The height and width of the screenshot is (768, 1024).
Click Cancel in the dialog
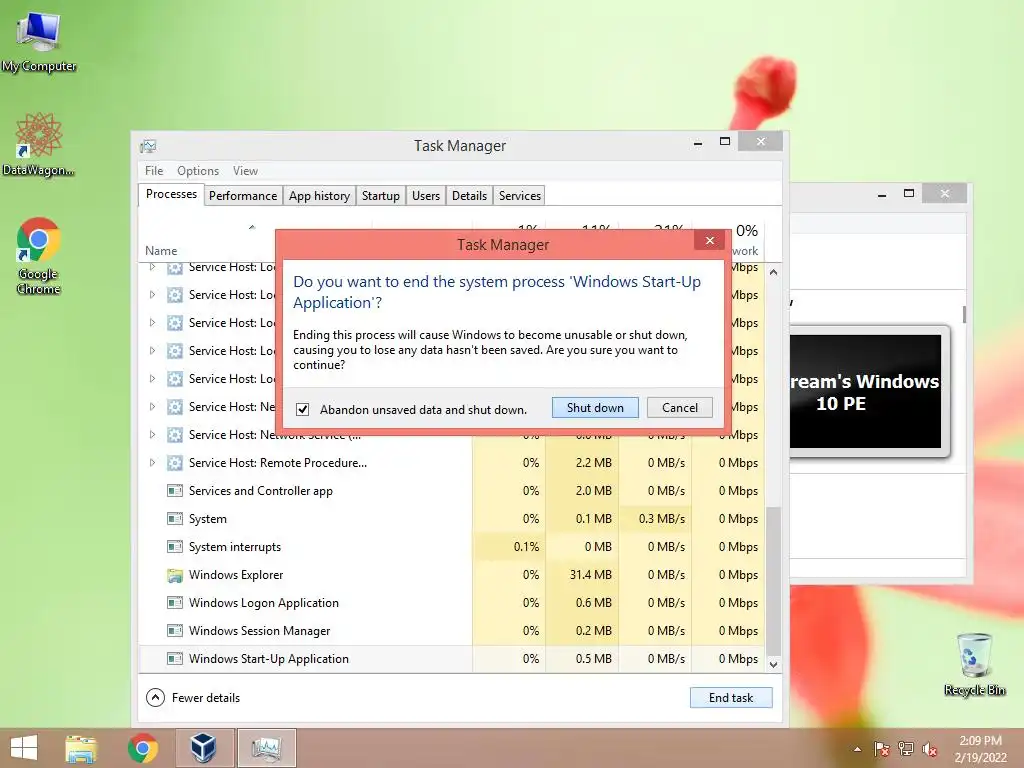(x=680, y=408)
